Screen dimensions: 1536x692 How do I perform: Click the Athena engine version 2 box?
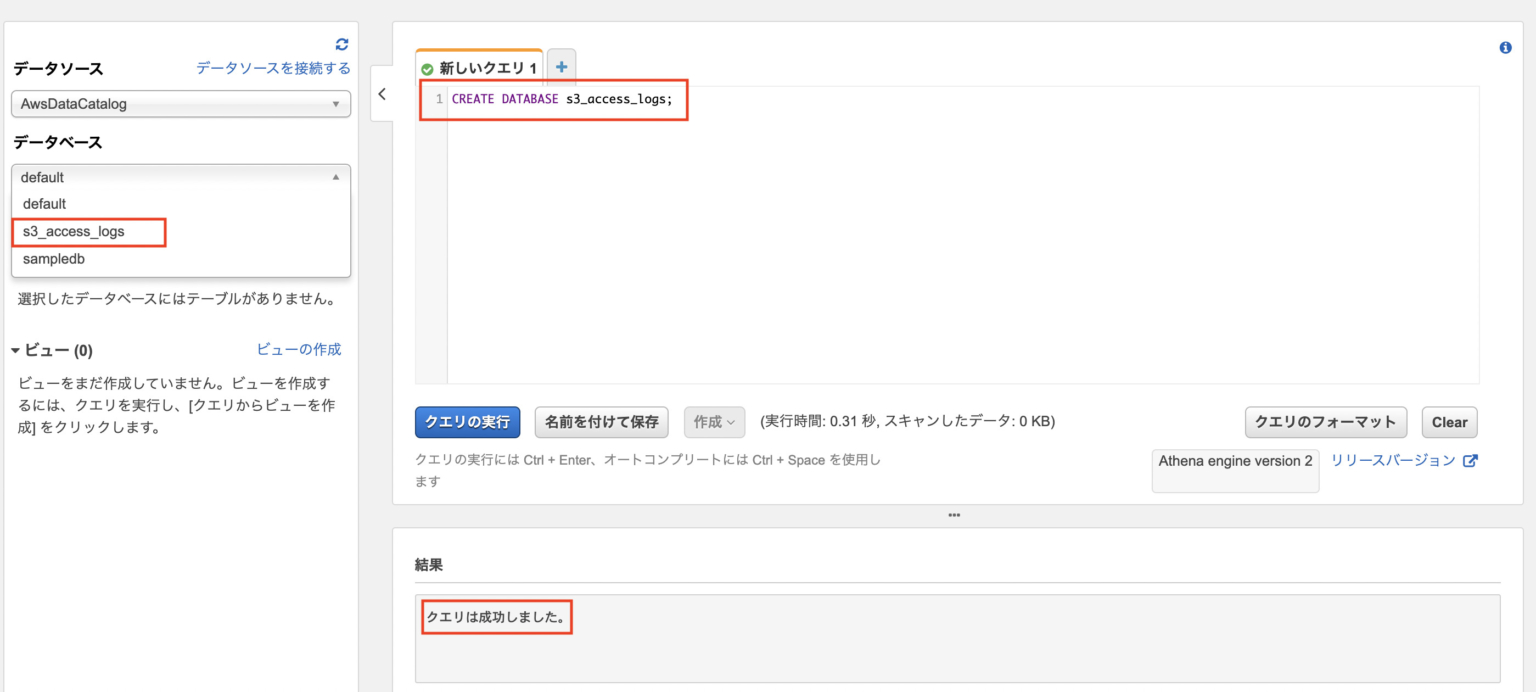1235,470
